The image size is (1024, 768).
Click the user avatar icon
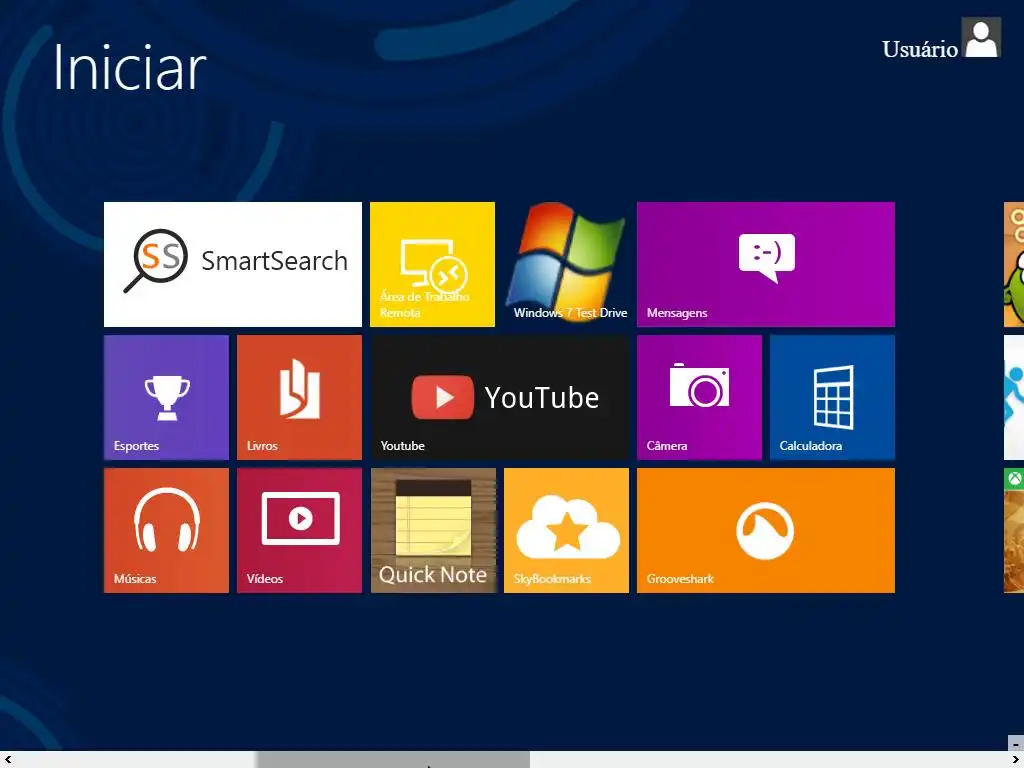pos(981,38)
